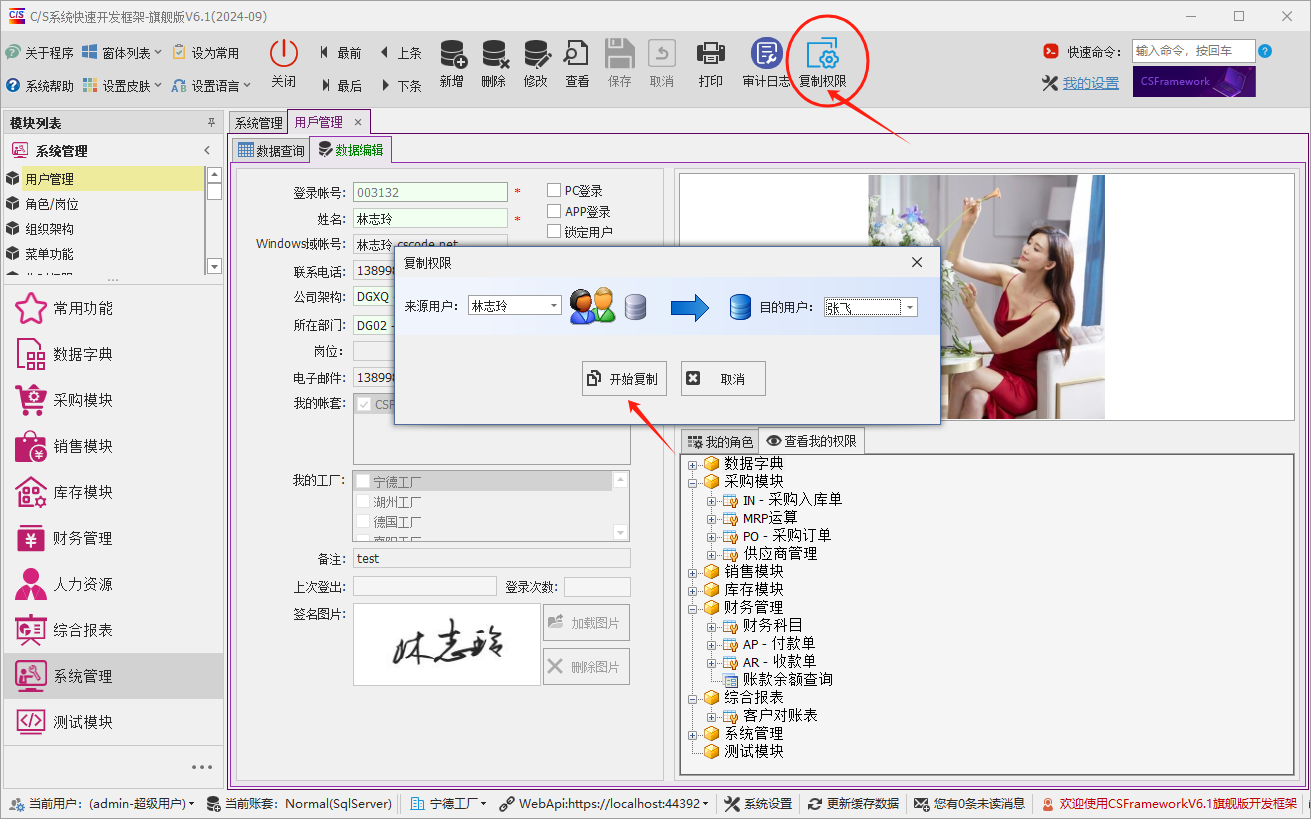Screen dimensions: 1311x819
Task: Open 关于程序 about menu
Action: pyautogui.click(x=39, y=53)
